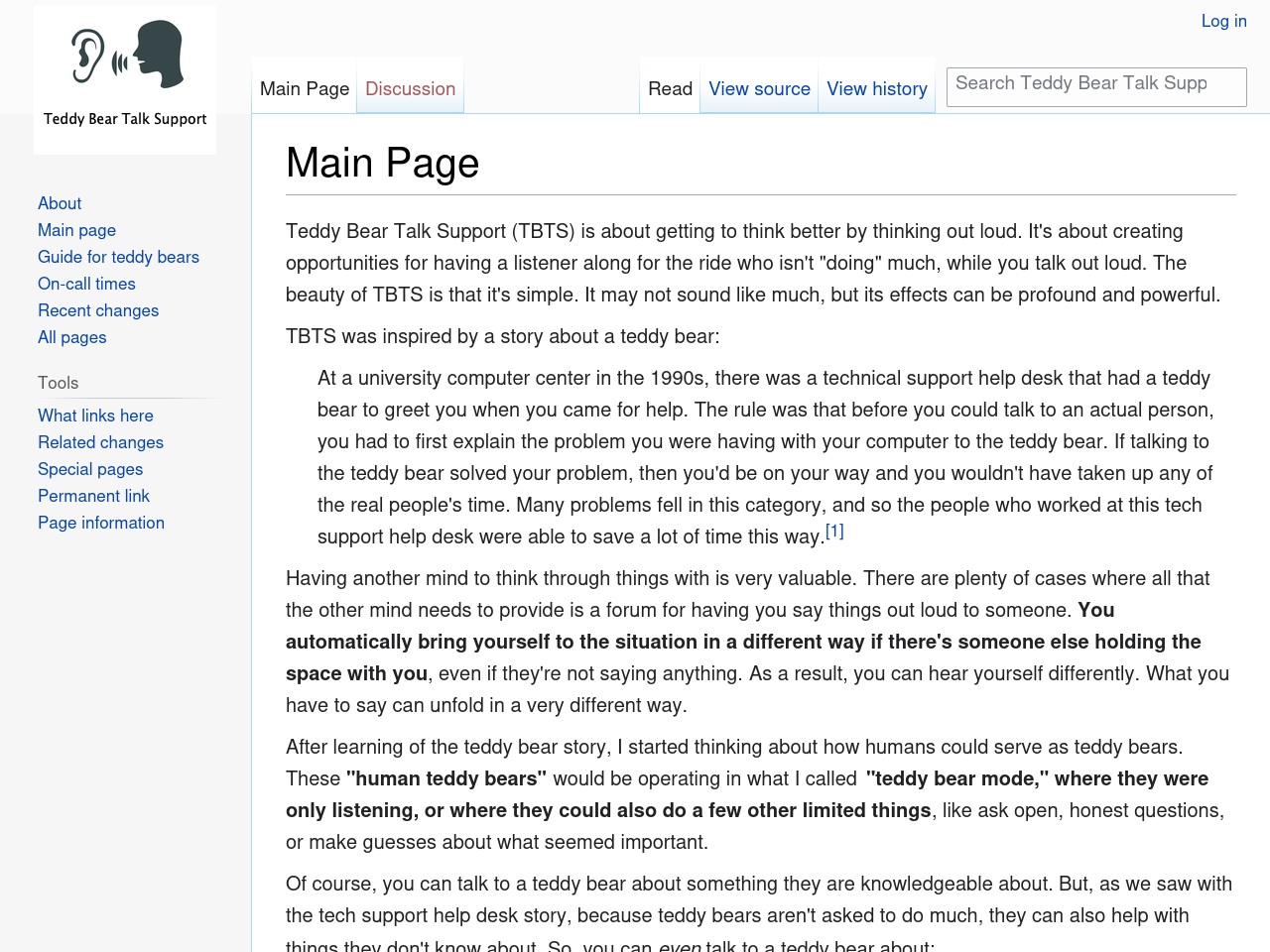Open What links here tool

tap(95, 416)
